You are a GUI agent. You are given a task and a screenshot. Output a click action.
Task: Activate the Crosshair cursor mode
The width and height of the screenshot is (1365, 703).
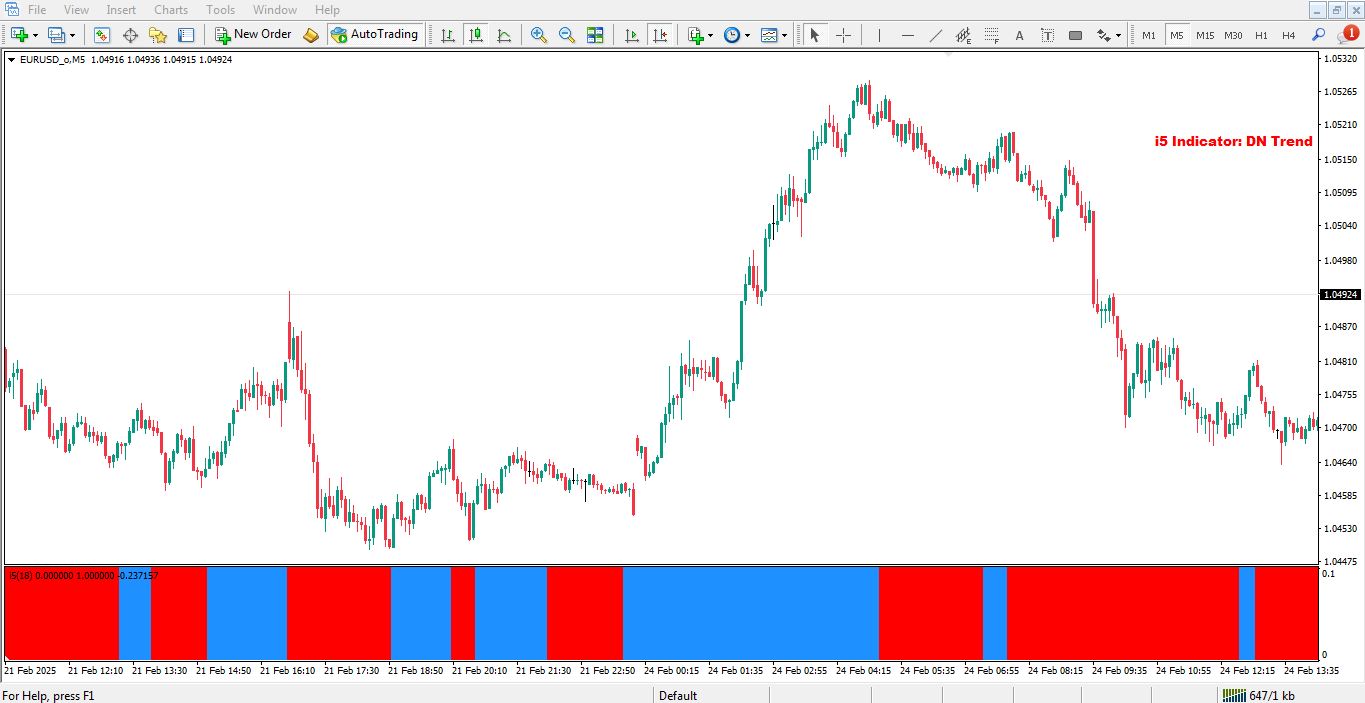click(x=843, y=35)
